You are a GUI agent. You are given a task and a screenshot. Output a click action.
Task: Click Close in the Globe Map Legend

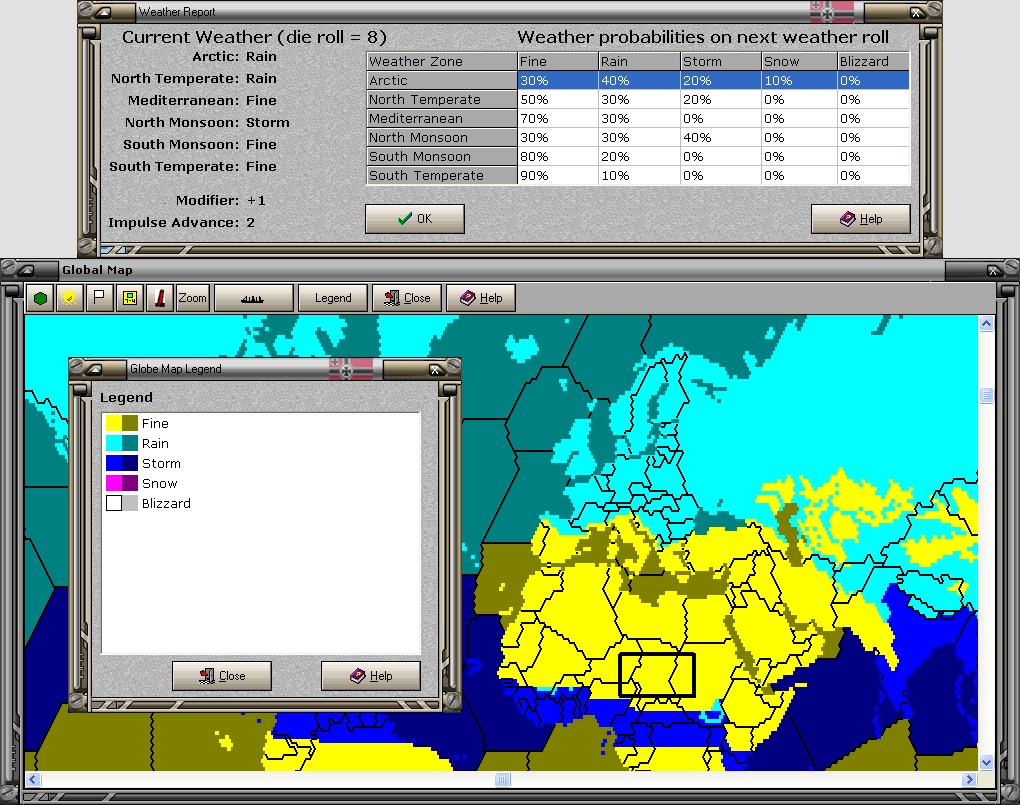click(x=221, y=676)
